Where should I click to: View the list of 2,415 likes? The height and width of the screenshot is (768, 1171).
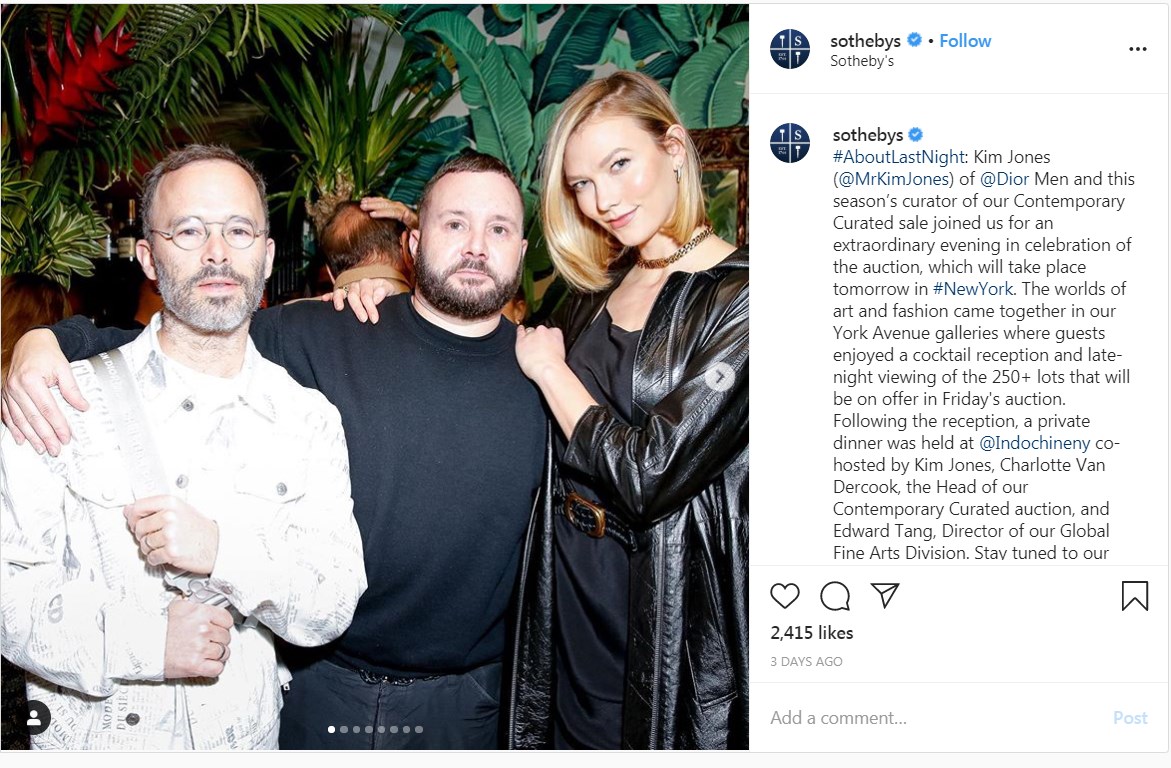click(x=811, y=633)
